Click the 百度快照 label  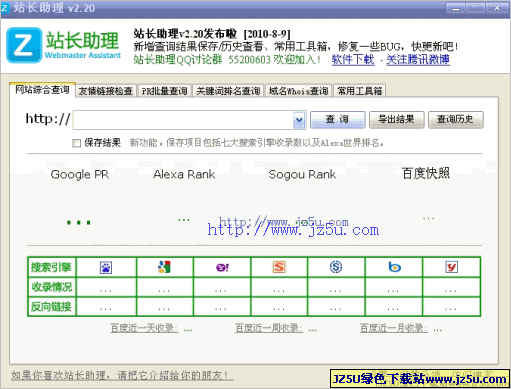pyautogui.click(x=426, y=173)
